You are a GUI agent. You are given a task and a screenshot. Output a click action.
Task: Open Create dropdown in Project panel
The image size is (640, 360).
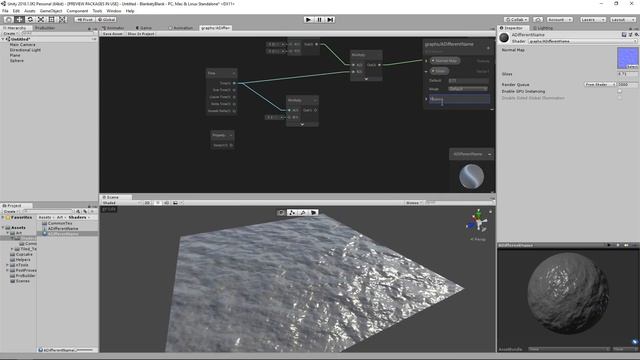click(11, 211)
